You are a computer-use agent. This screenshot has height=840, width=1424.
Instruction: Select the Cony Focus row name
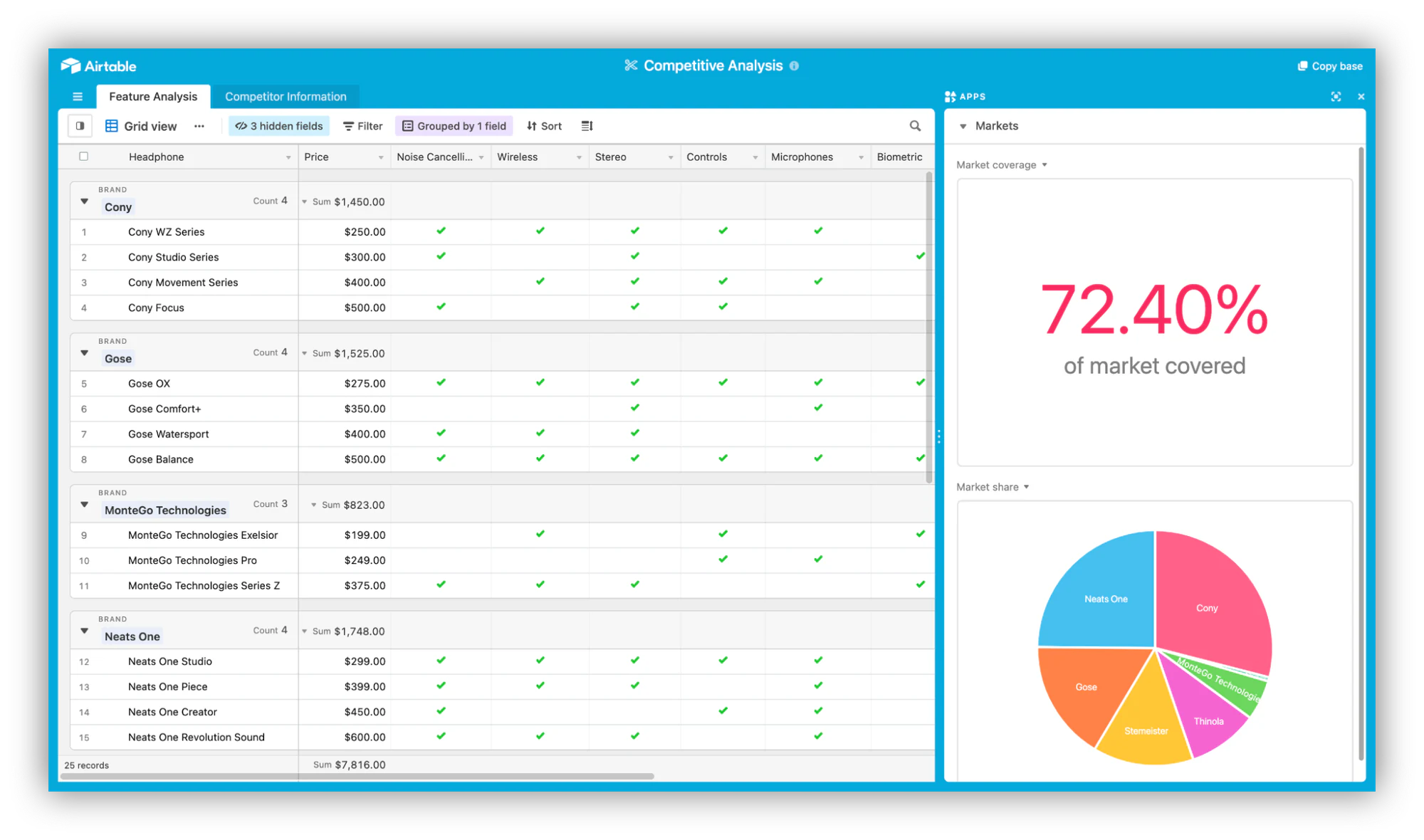coord(156,308)
